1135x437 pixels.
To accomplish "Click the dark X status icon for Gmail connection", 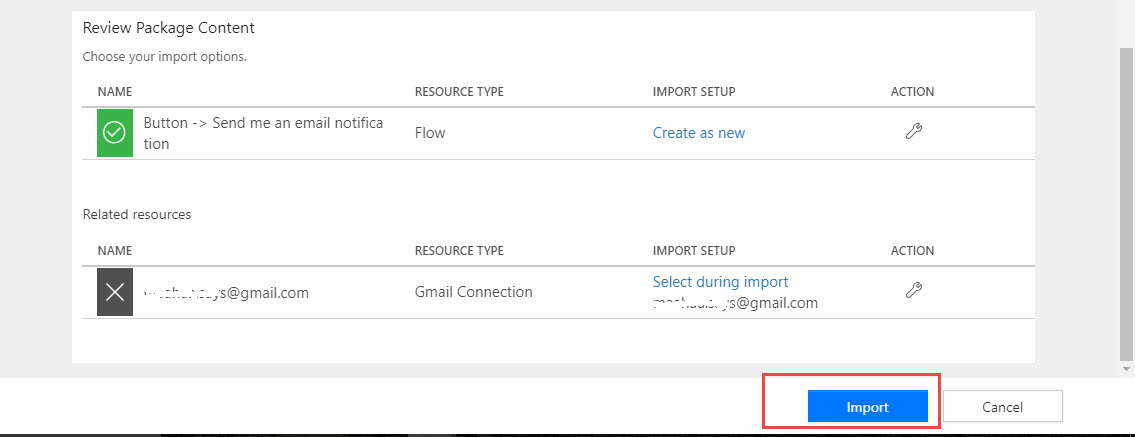I will pyautogui.click(x=115, y=292).
